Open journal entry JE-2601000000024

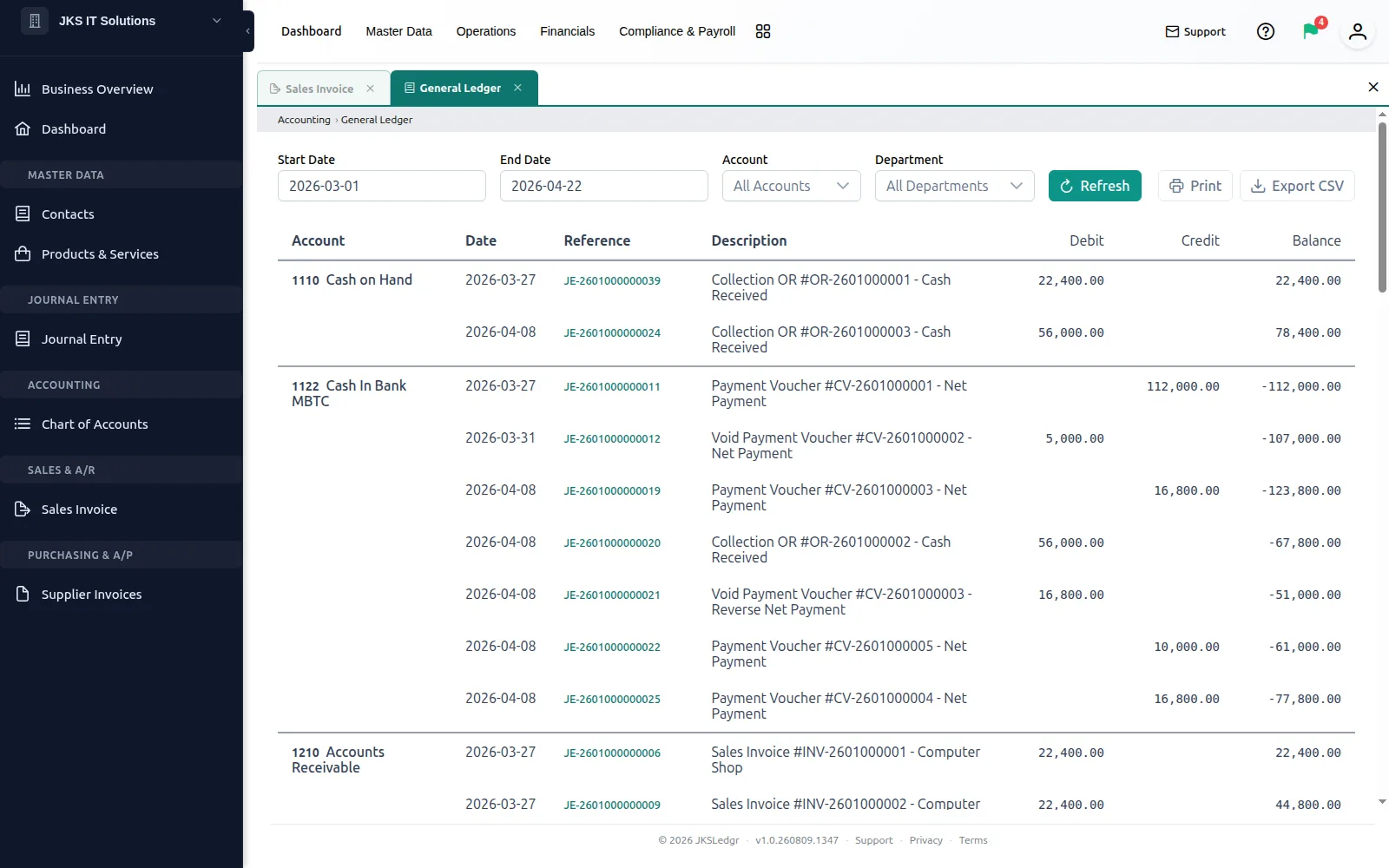click(x=612, y=333)
